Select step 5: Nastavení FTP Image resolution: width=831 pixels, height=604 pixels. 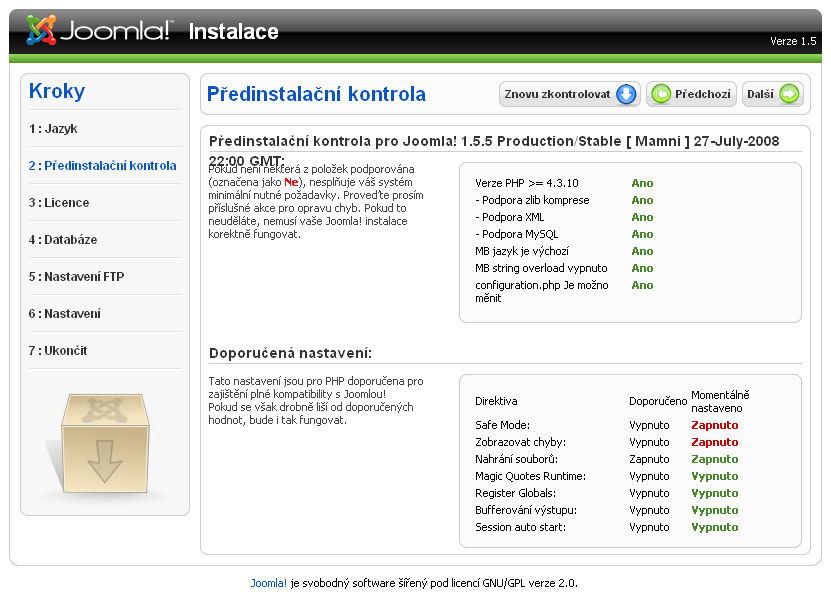(76, 277)
